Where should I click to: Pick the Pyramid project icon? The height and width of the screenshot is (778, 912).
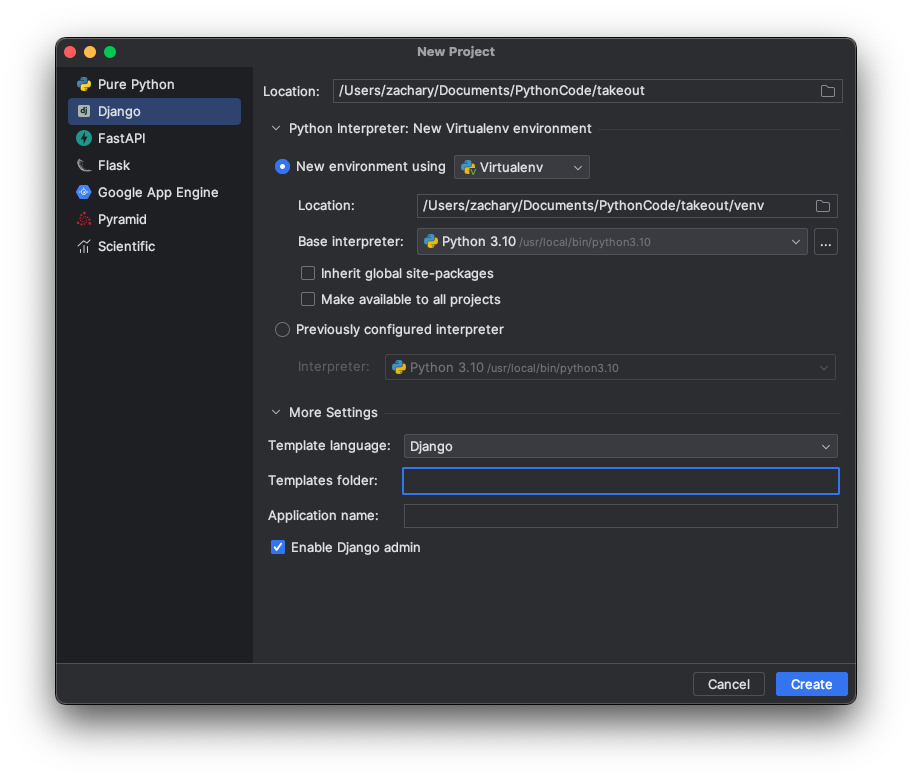[x=84, y=220]
